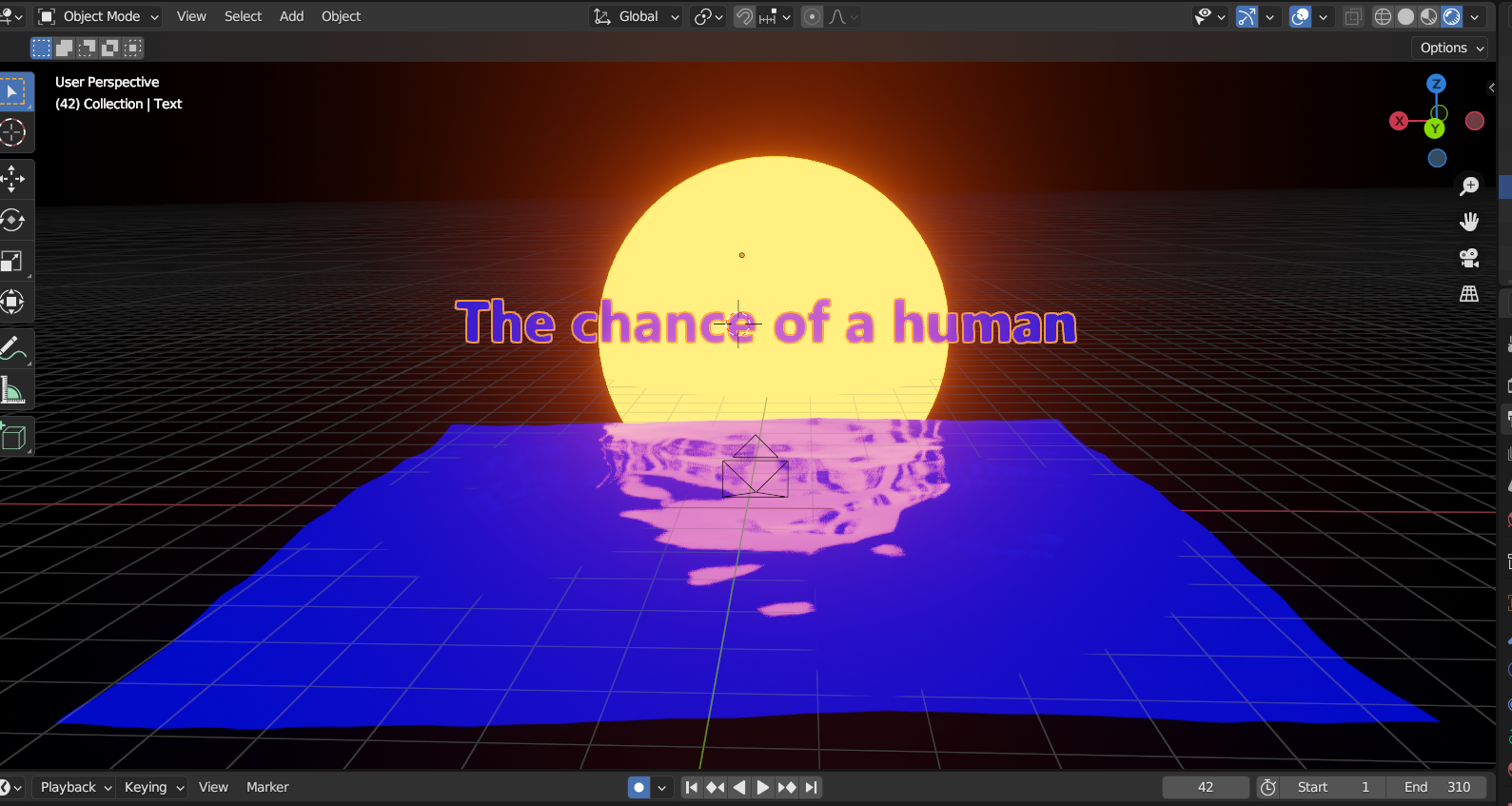Toggle camera view with the camera icon
This screenshot has width=1512, height=806.
pyautogui.click(x=1469, y=258)
